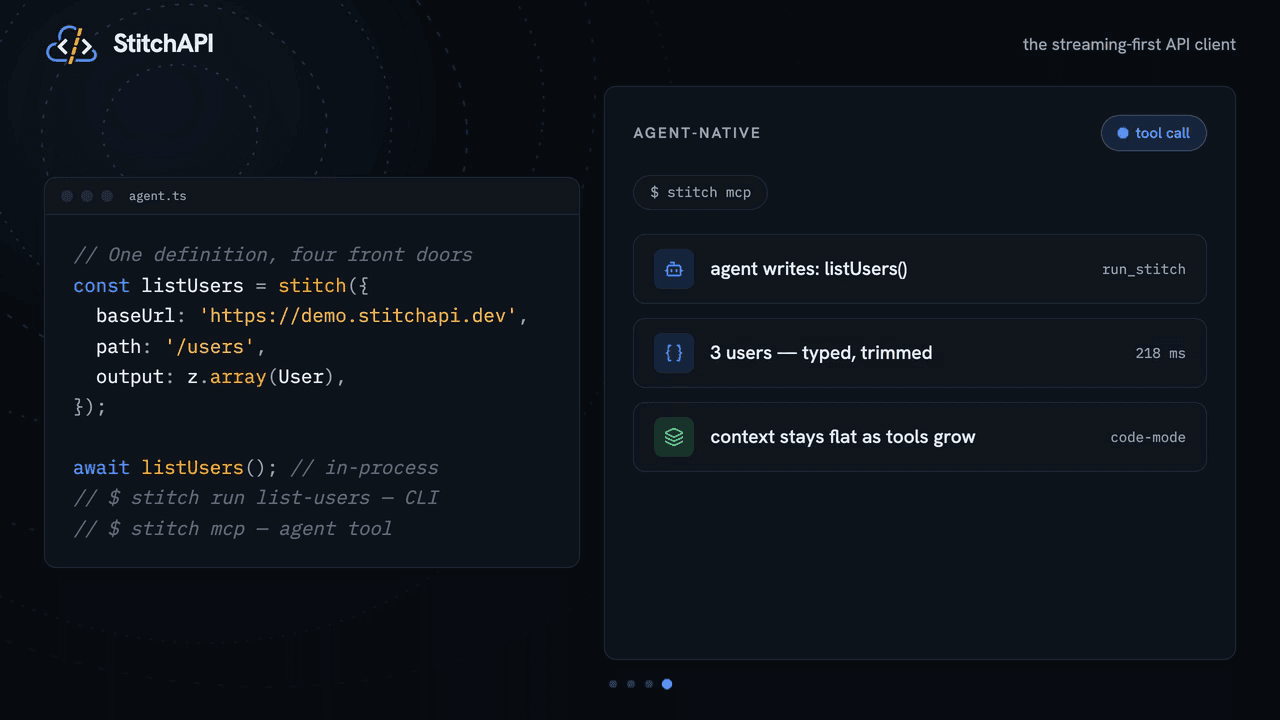
Task: Open the StitchAPI brand name link
Action: click(163, 44)
